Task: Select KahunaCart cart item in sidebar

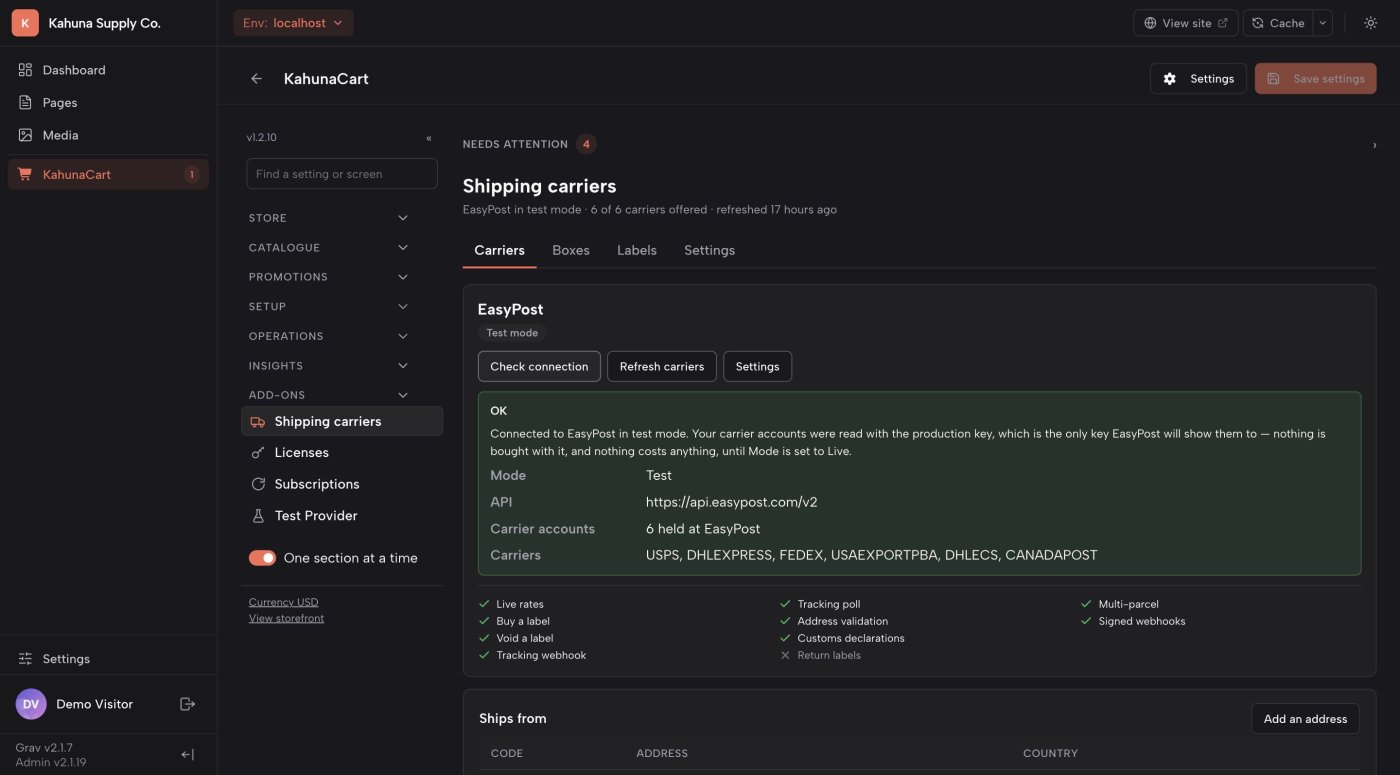Action: click(108, 174)
